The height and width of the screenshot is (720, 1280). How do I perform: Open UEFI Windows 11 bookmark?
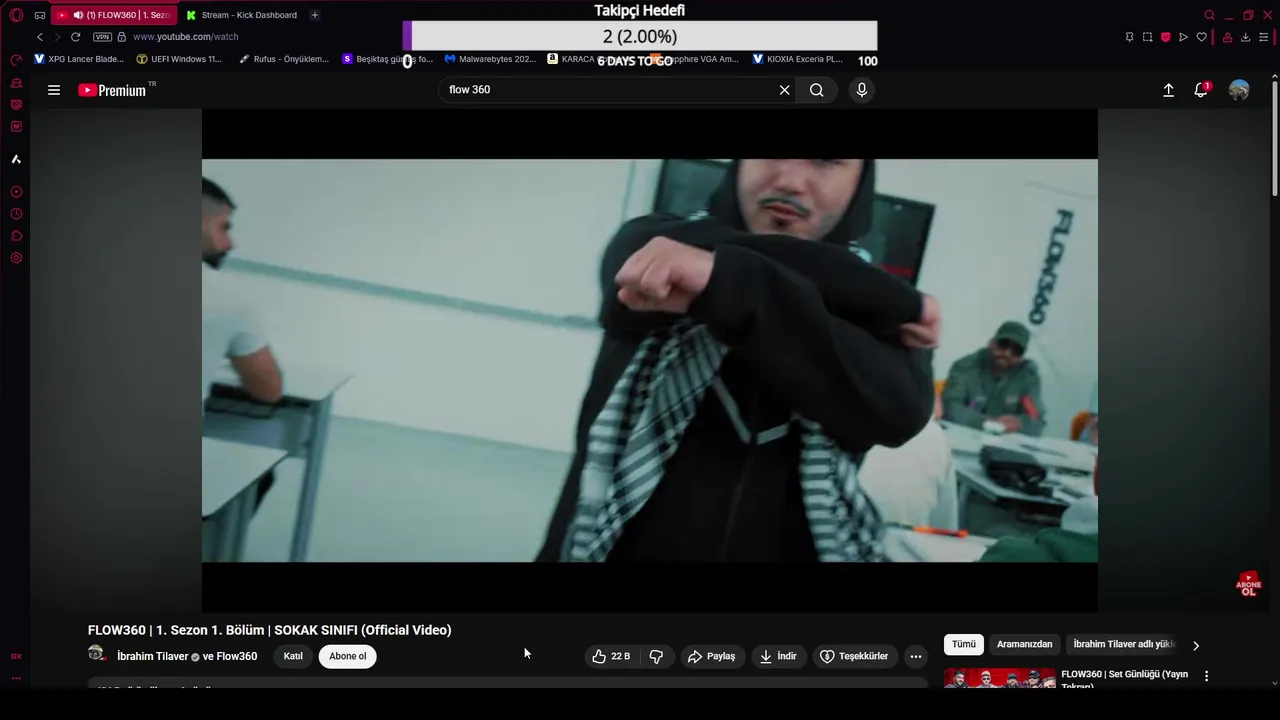[179, 59]
